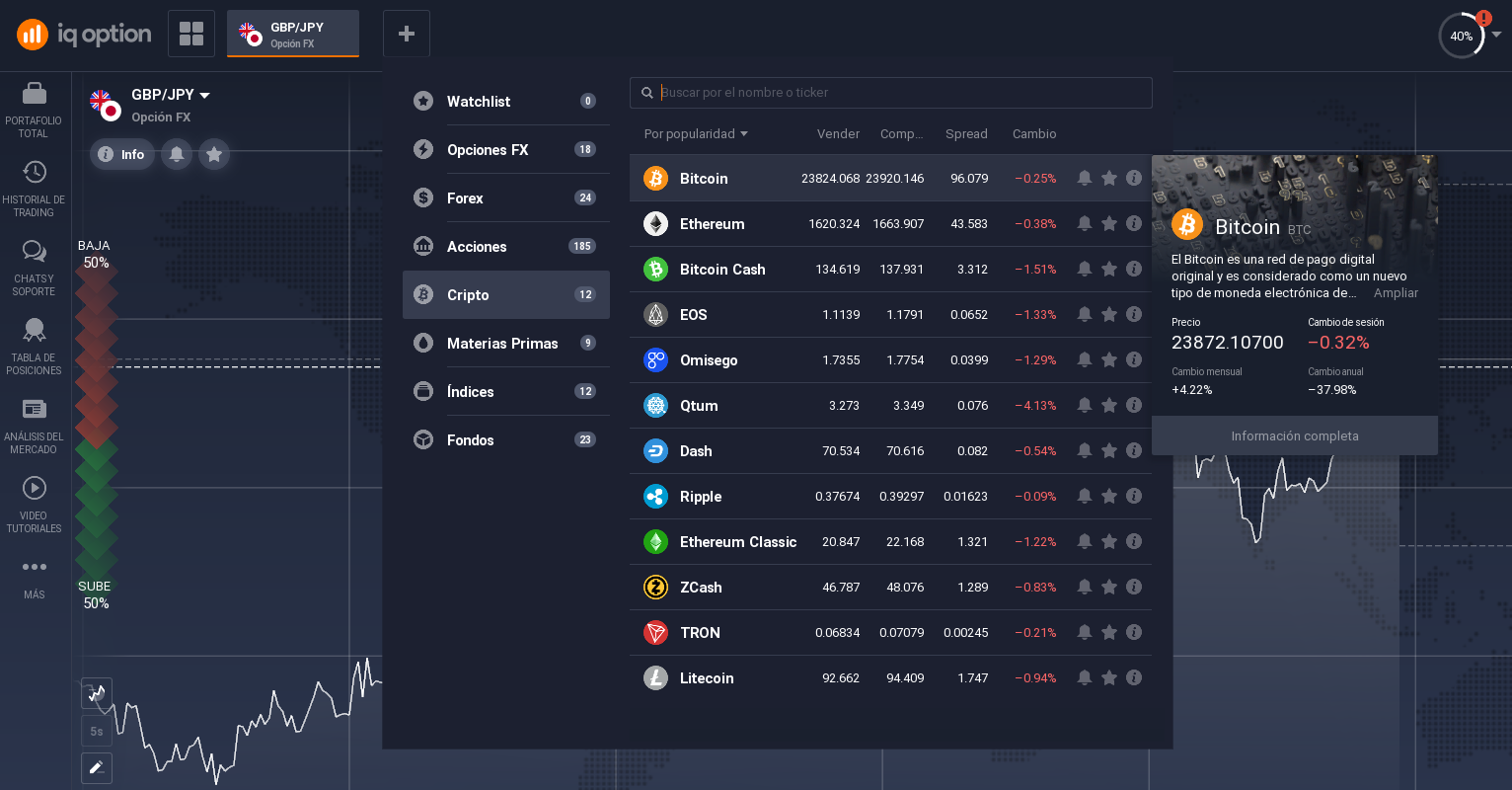Select the Bitcoin row name
The image size is (1512, 790).
[704, 179]
